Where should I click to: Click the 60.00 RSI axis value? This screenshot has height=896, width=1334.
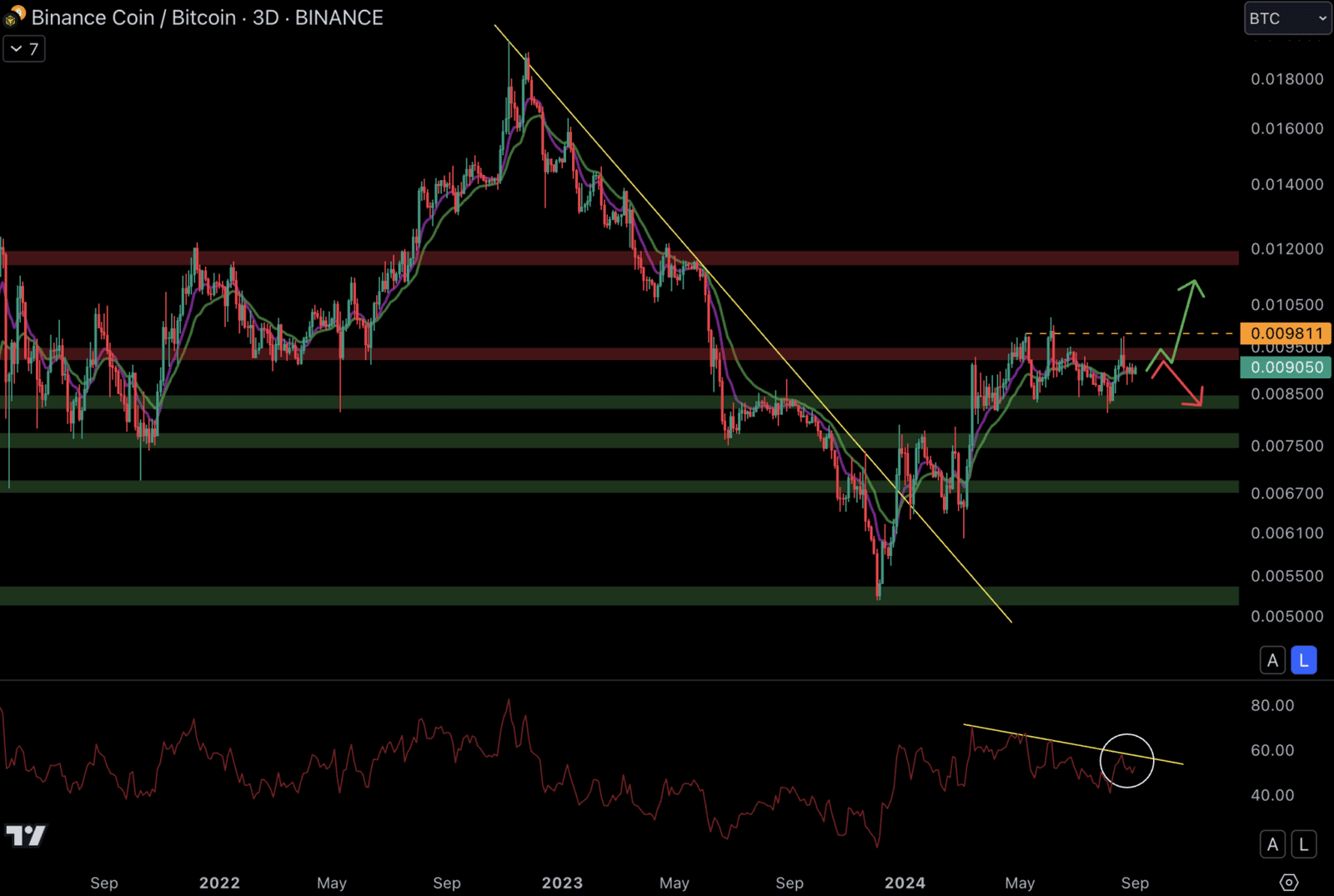[x=1272, y=751]
